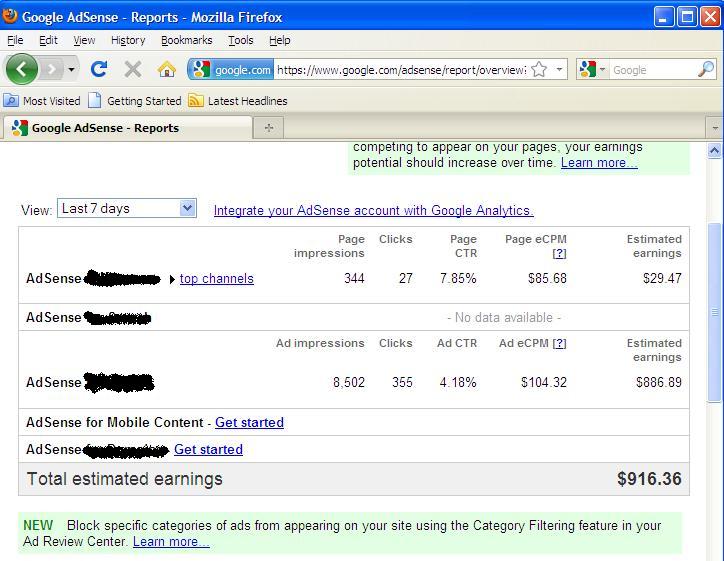Bookmark this page with the star icon
The width and height of the screenshot is (724, 561).
tap(539, 69)
